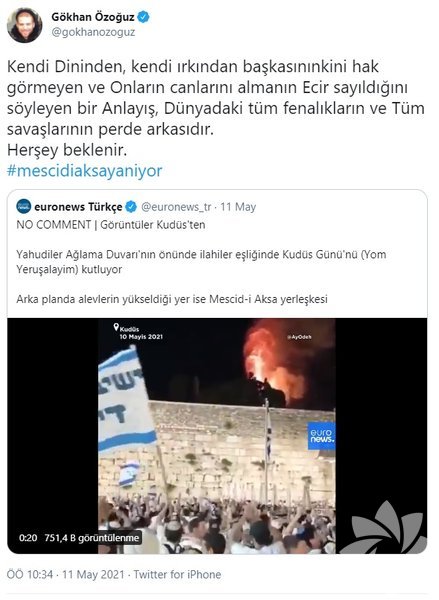The width and height of the screenshot is (439, 600).
Task: Click the @AyOdeh credit in video
Action: tap(299, 337)
